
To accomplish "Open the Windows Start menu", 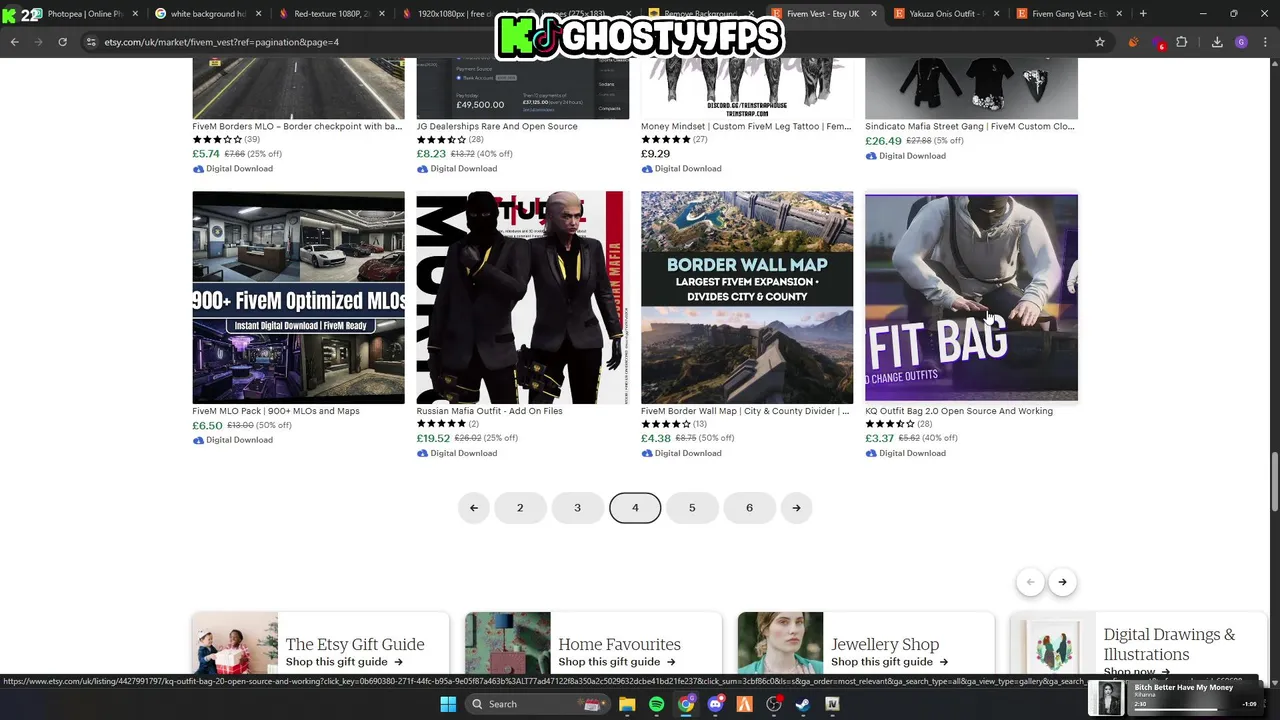I will pyautogui.click(x=448, y=704).
